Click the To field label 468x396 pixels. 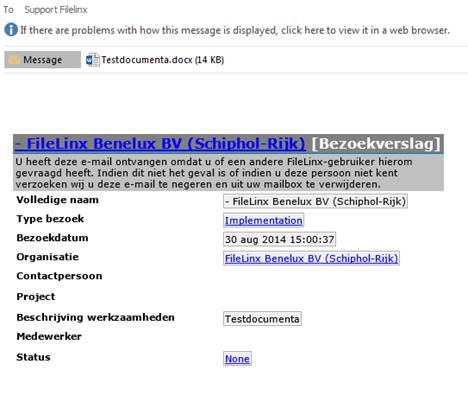point(8,10)
